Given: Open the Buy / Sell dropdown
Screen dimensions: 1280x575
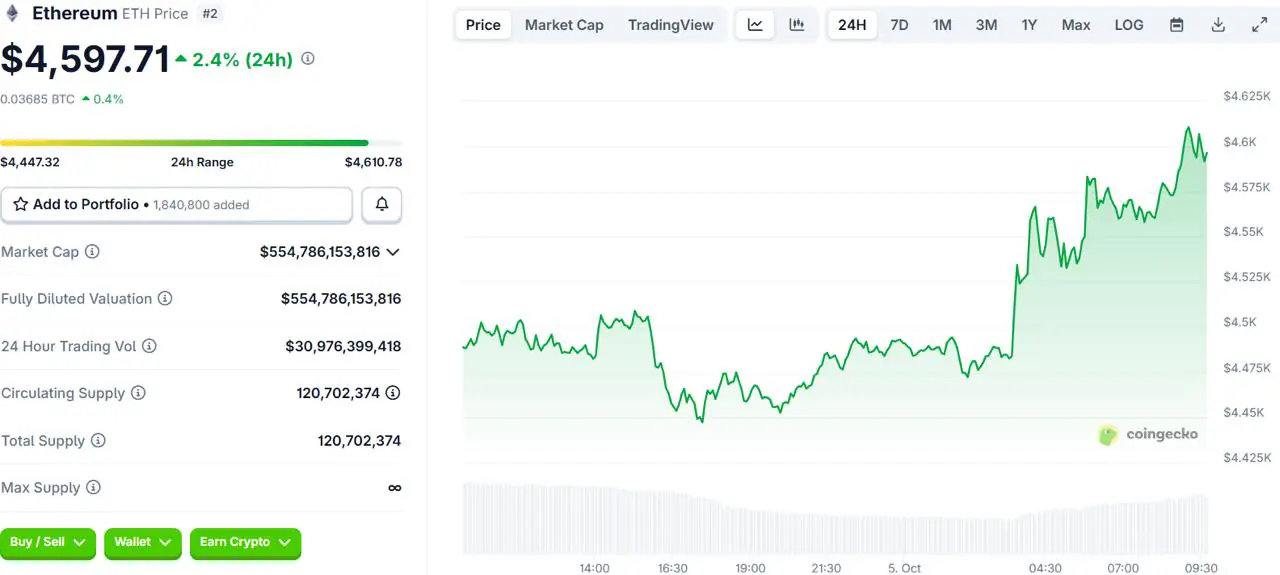Looking at the screenshot, I should (x=48, y=542).
